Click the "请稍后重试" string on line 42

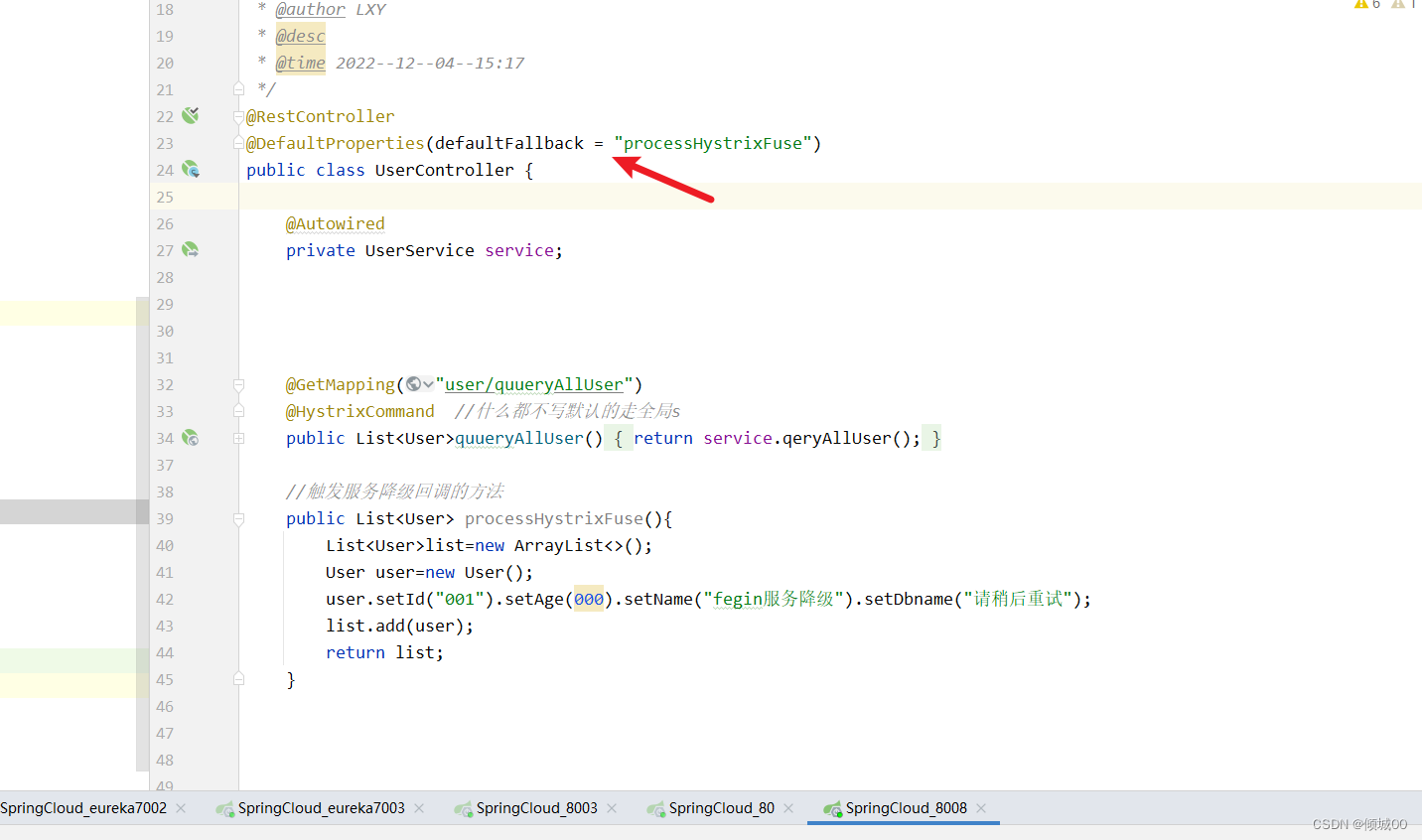[1018, 599]
